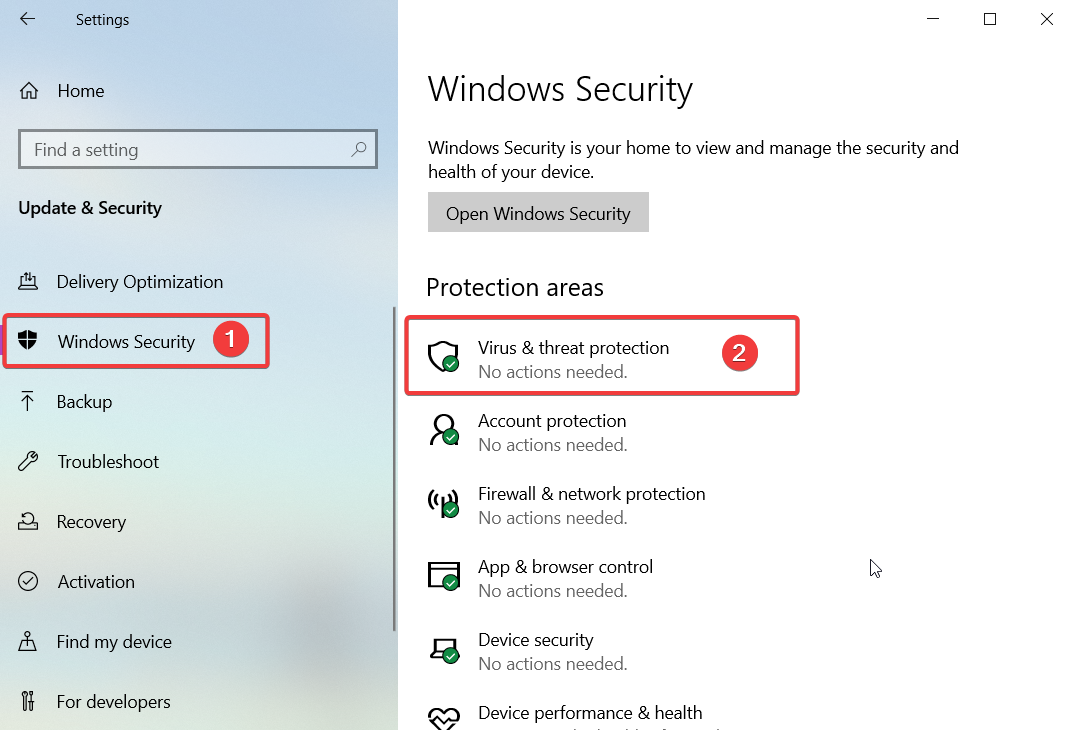This screenshot has width=1069, height=730.
Task: Click the search magnifier icon
Action: pyautogui.click(x=359, y=149)
